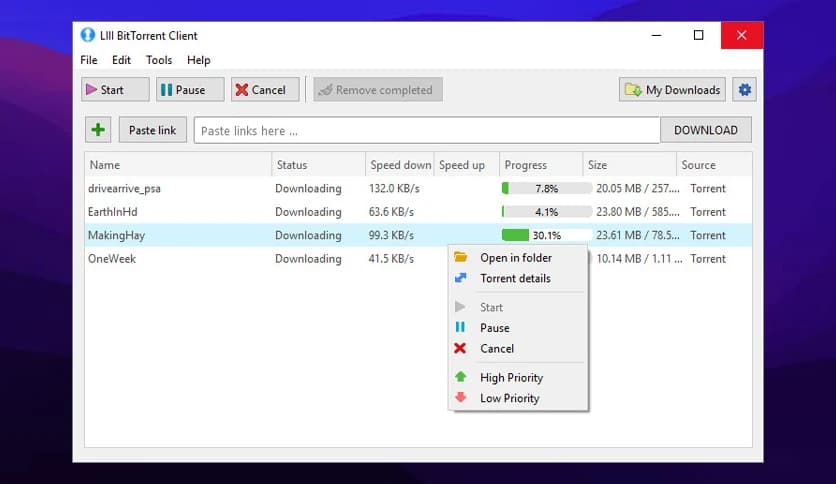Viewport: 836px width, 484px height.
Task: Click the 10.14 MB / 1.11 size cell
Action: point(639,259)
